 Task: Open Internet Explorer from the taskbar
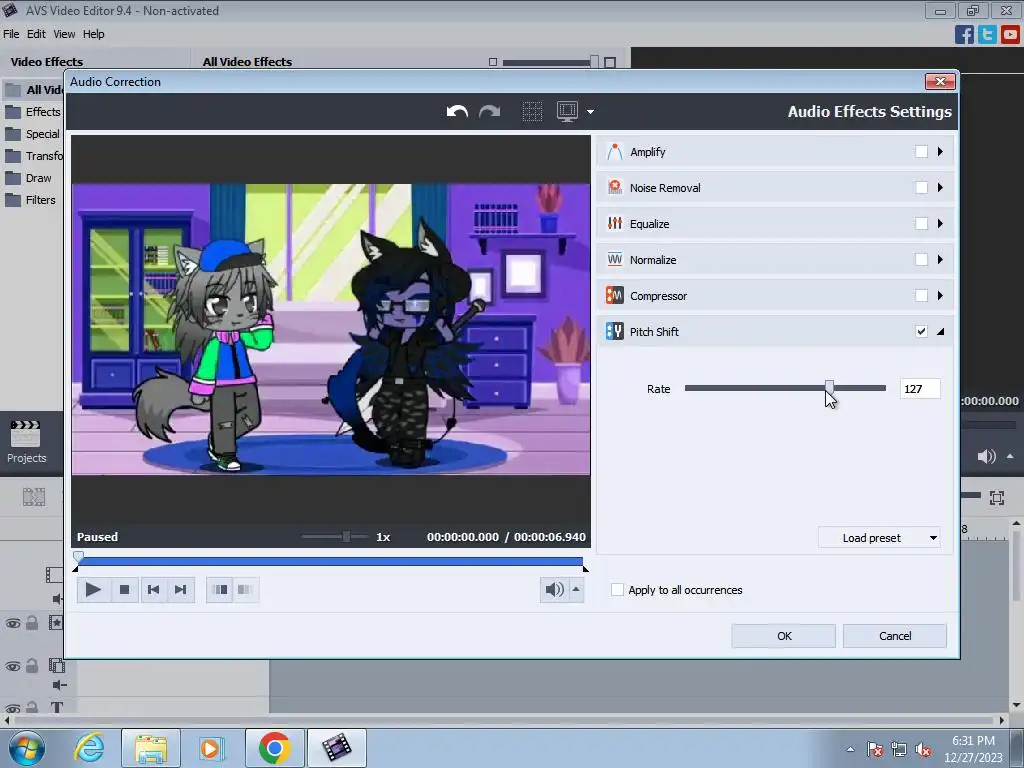89,748
